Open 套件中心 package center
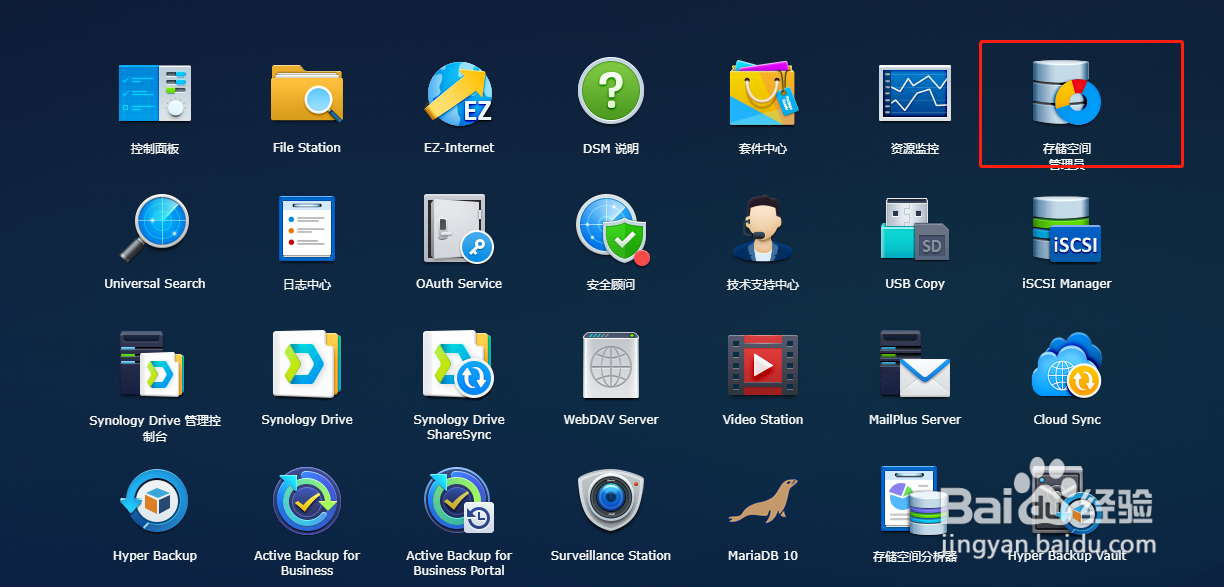 coord(763,92)
